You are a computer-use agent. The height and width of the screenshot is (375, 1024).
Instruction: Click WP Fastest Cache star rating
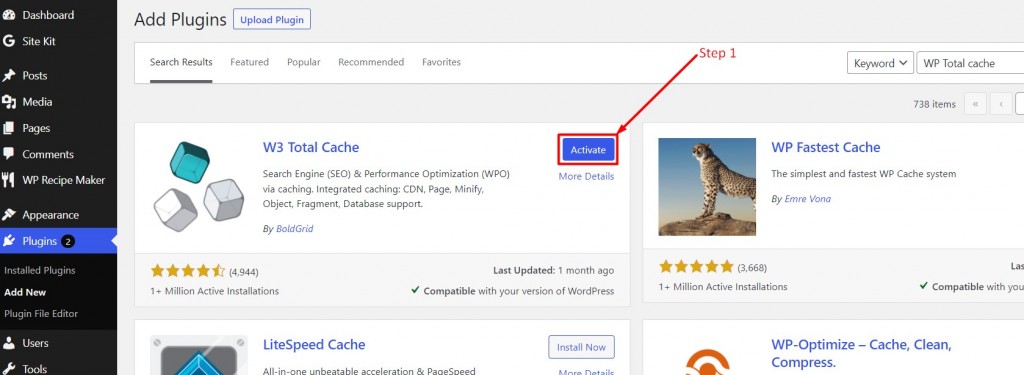coord(696,267)
